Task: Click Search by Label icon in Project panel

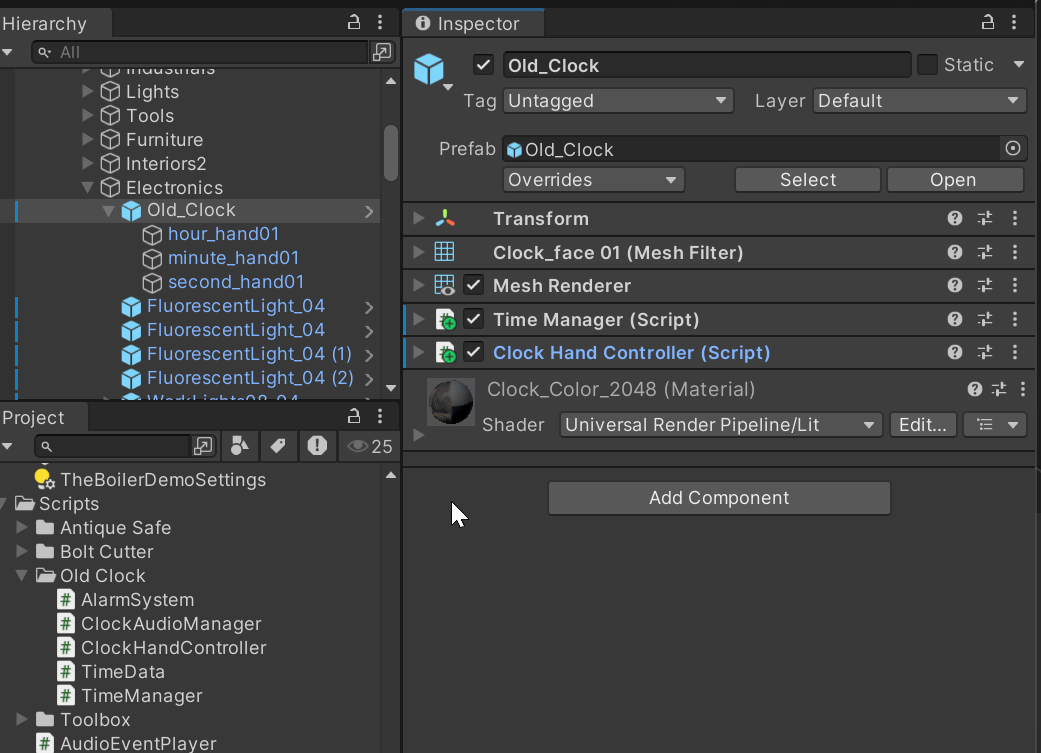Action: coord(278,446)
